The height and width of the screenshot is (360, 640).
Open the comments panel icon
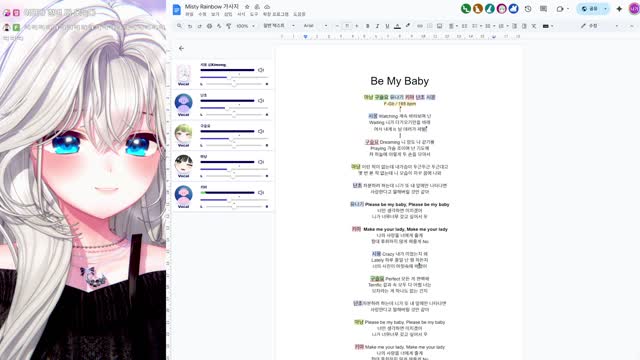(543, 9)
